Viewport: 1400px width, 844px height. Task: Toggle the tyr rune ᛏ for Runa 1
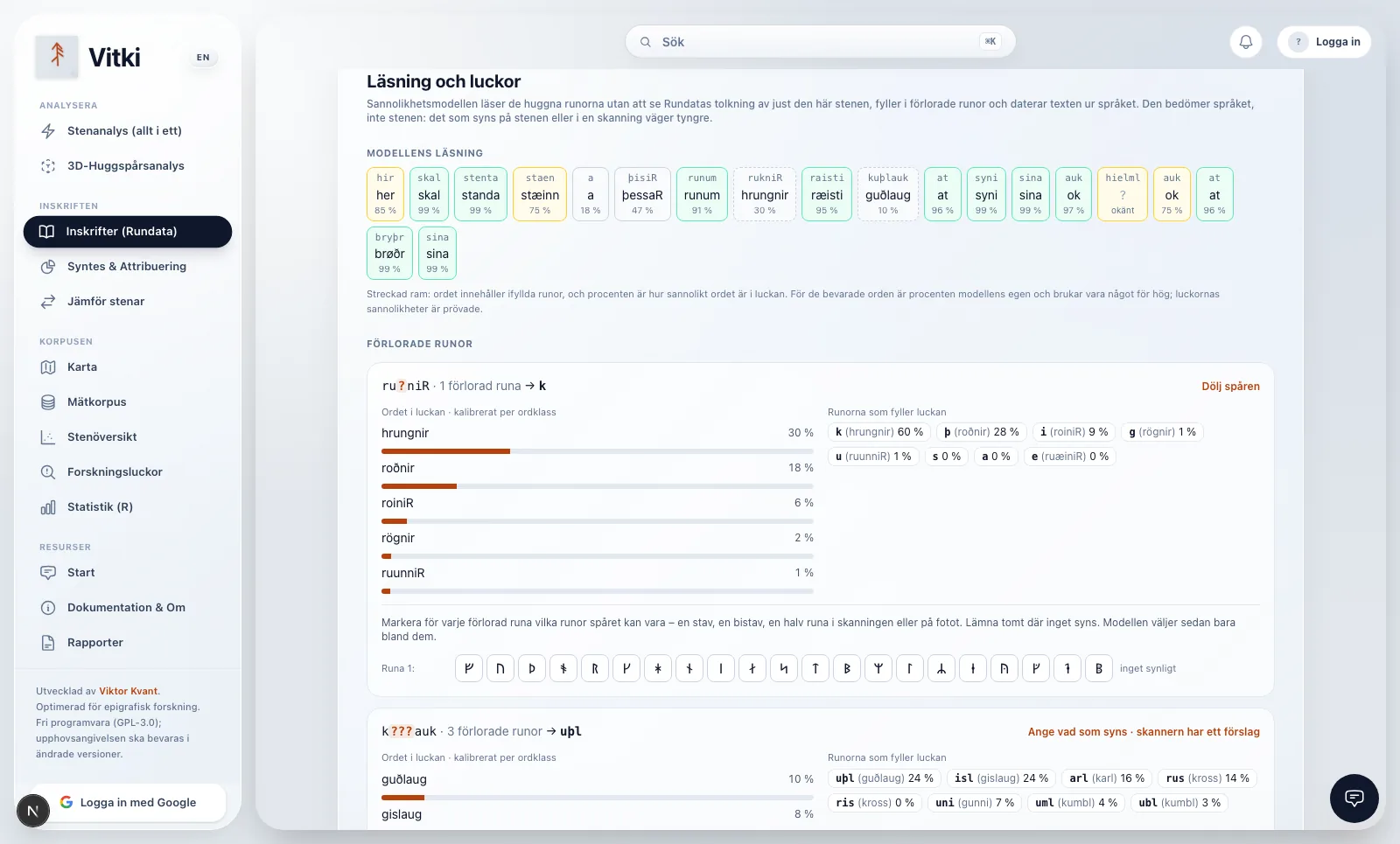tap(815, 668)
